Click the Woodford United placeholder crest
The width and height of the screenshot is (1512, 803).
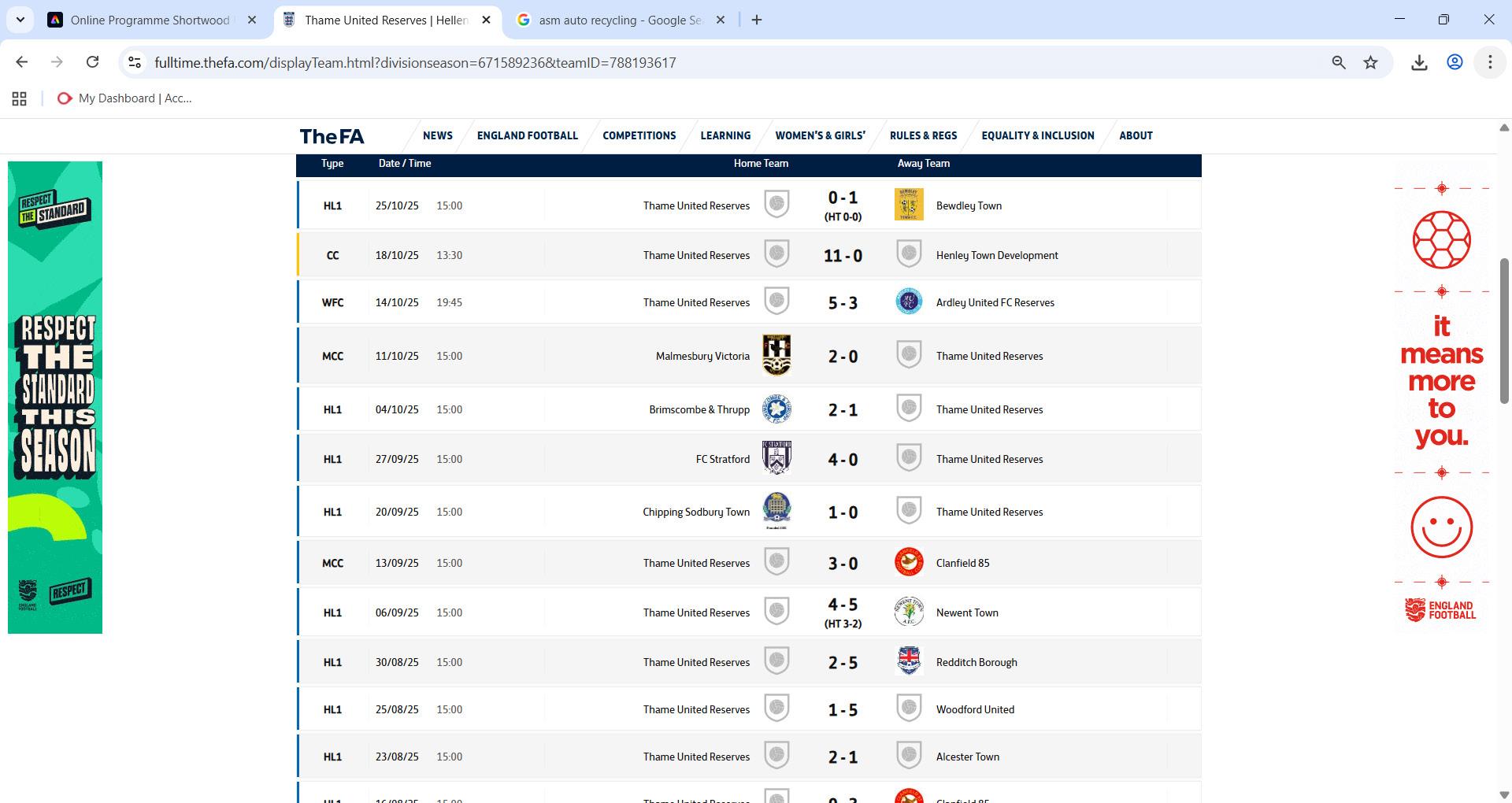point(909,708)
